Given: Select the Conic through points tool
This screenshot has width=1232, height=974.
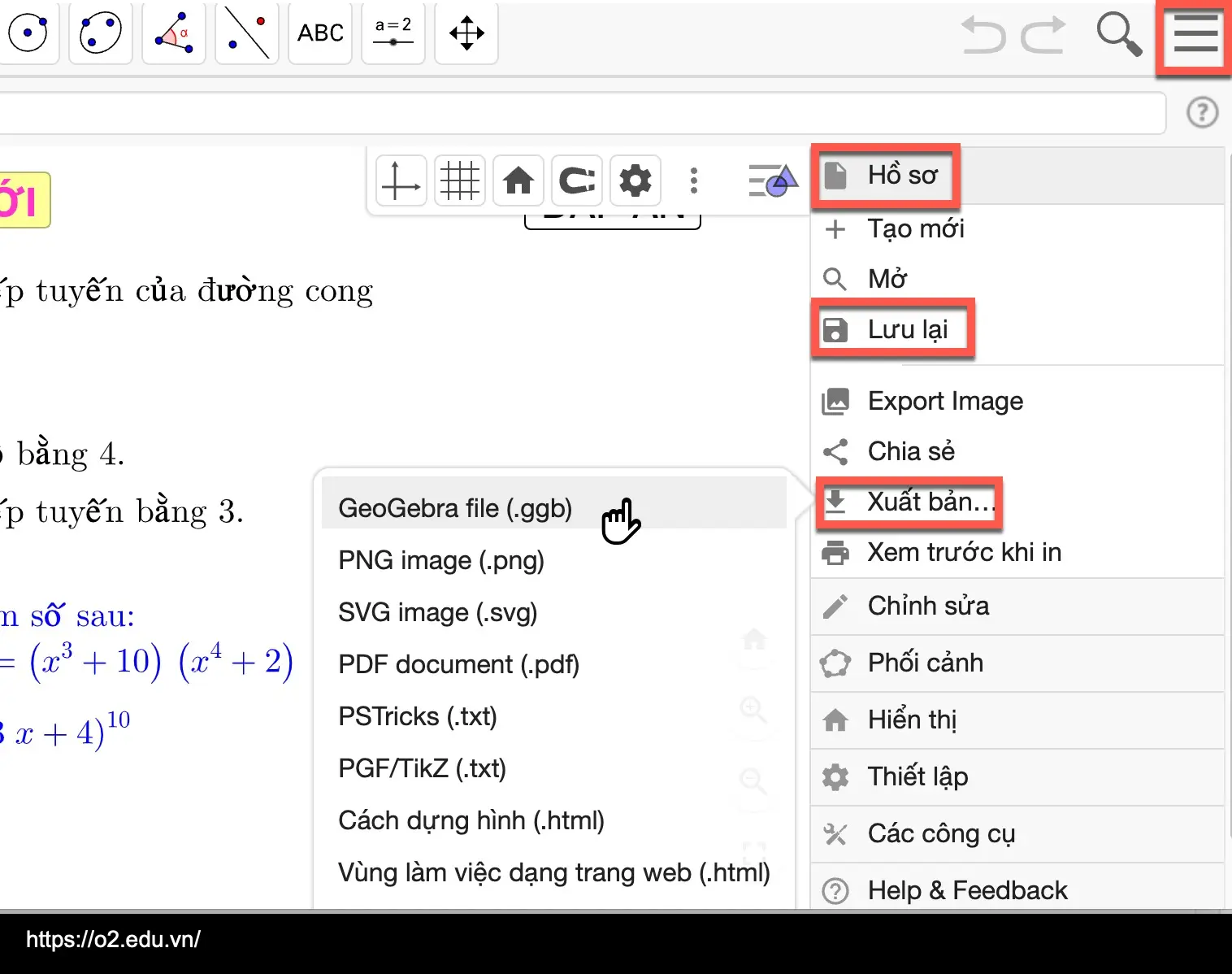Looking at the screenshot, I should 101,33.
